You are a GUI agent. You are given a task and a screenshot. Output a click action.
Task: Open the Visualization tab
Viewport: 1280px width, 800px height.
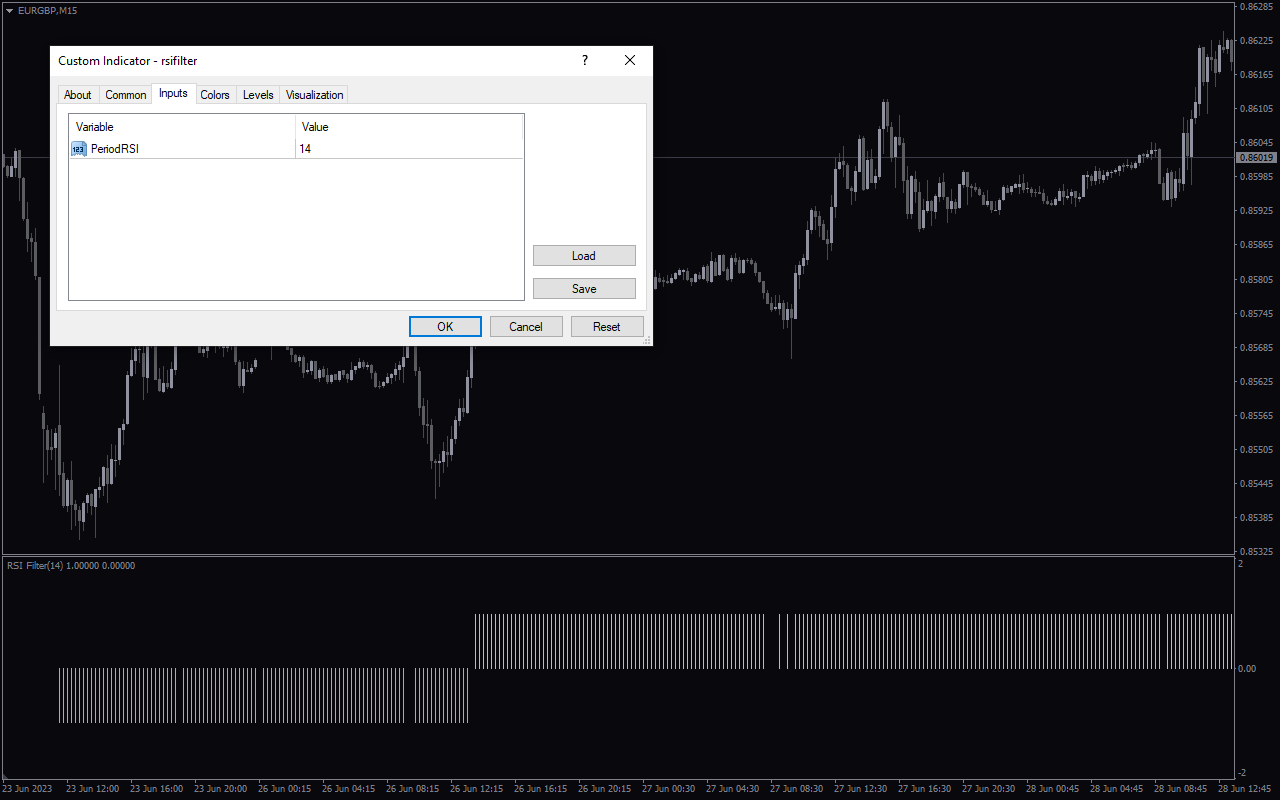[x=315, y=95]
